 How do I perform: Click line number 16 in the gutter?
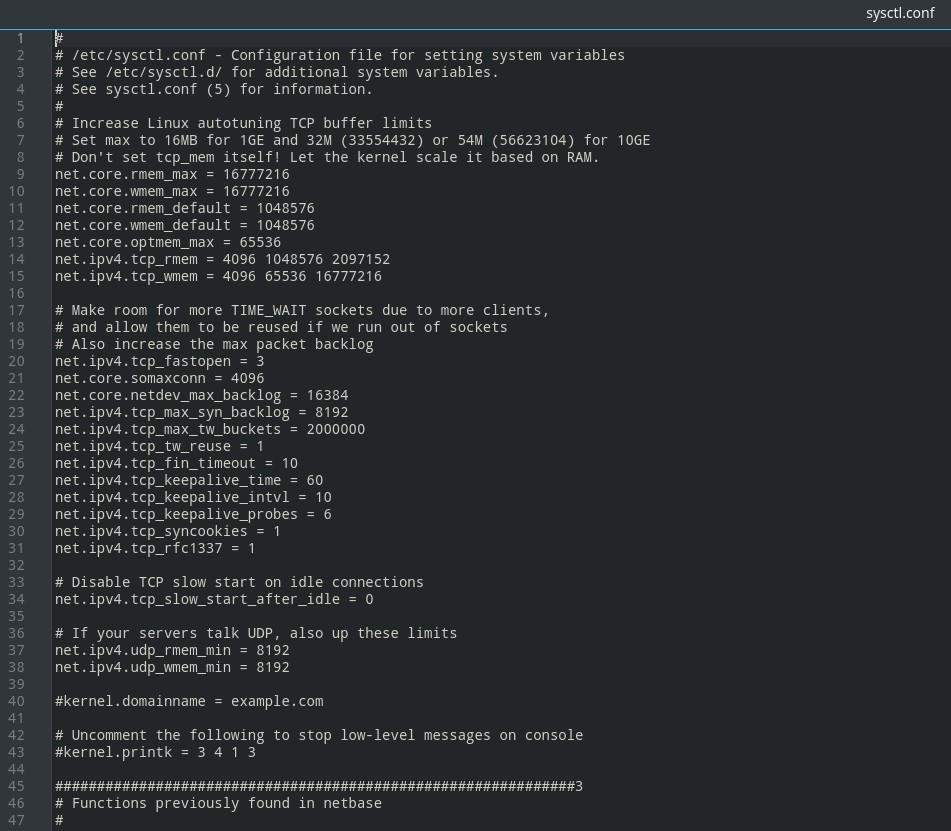tap(16, 293)
